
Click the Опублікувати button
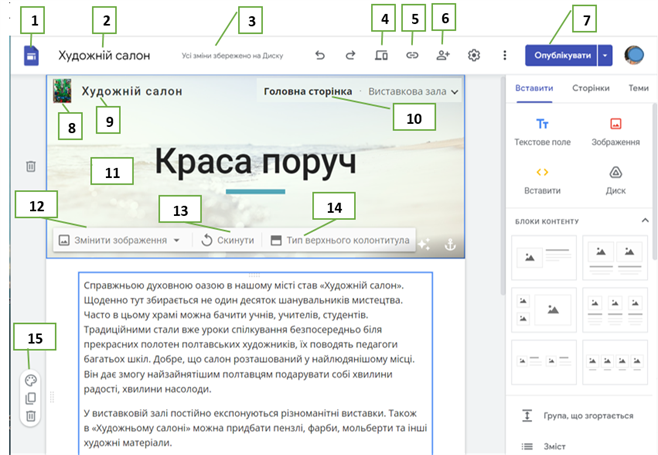pos(563,56)
